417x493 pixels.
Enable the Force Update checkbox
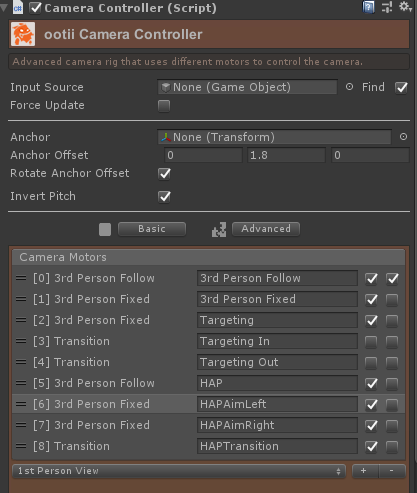(x=164, y=106)
